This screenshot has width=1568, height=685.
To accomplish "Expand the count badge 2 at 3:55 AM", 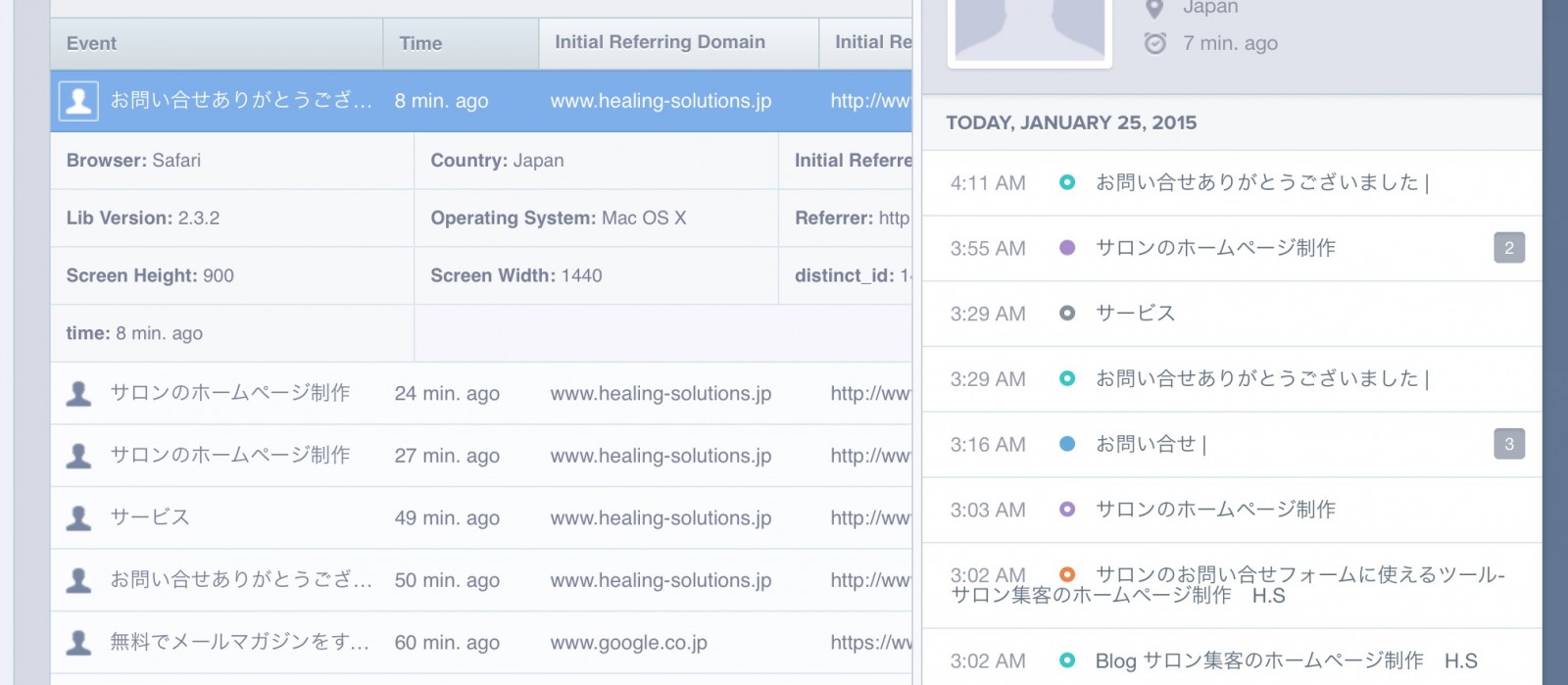I will click(1509, 248).
